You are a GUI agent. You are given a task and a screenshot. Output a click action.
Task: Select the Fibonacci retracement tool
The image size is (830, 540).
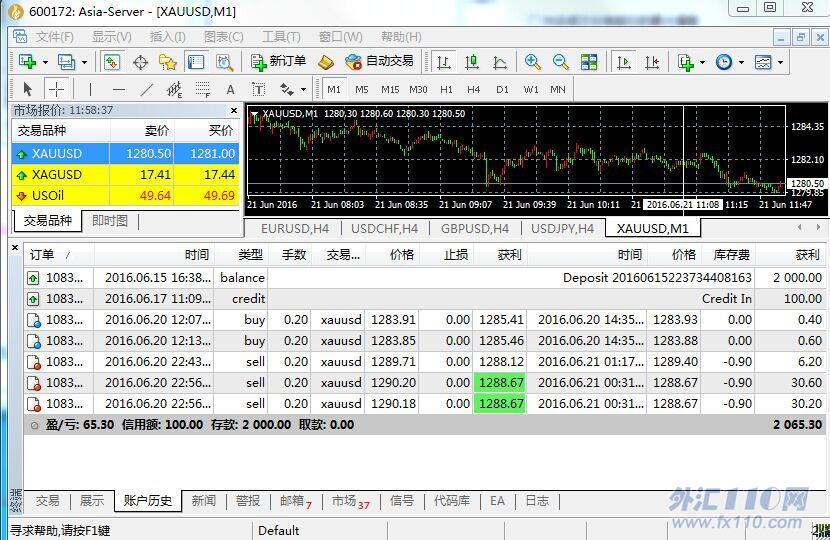tap(202, 89)
